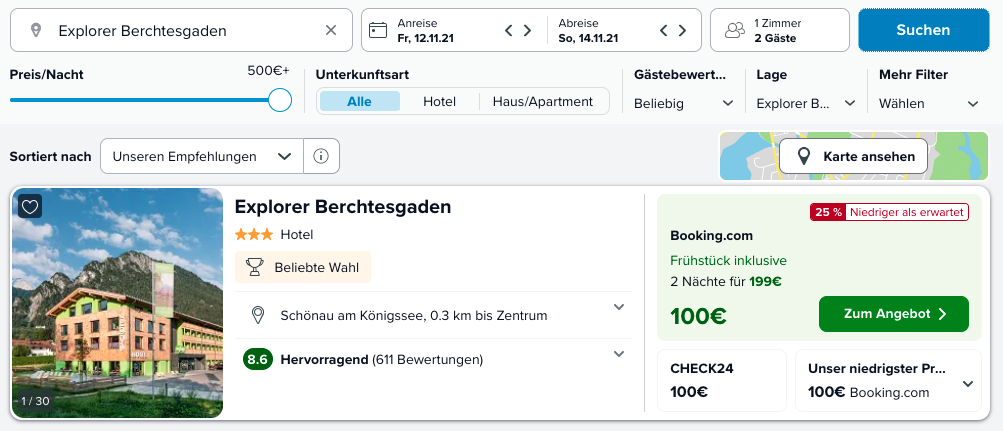Screen dimensions: 1003x431
Task: Click the Zum Angebot button
Action: tap(894, 314)
